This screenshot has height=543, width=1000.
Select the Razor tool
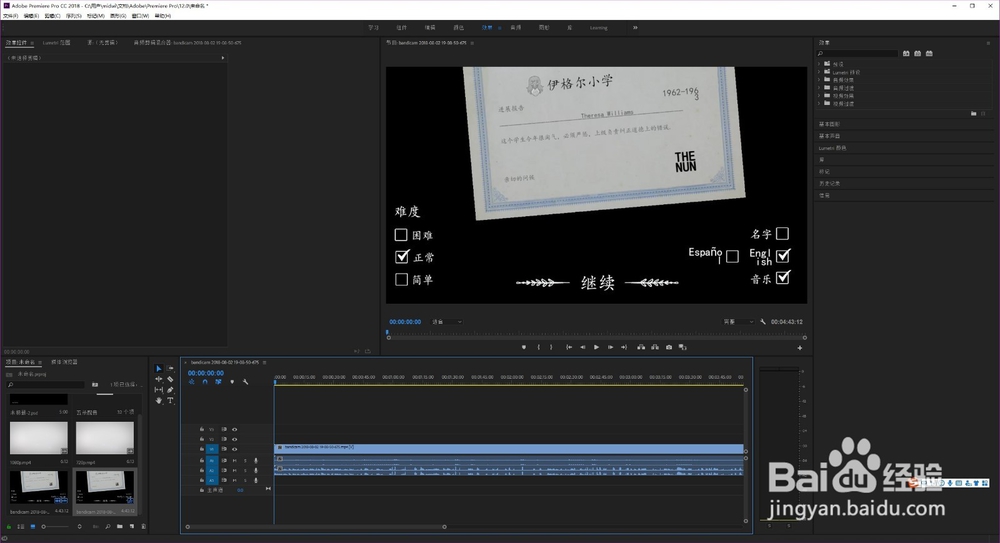(x=170, y=379)
